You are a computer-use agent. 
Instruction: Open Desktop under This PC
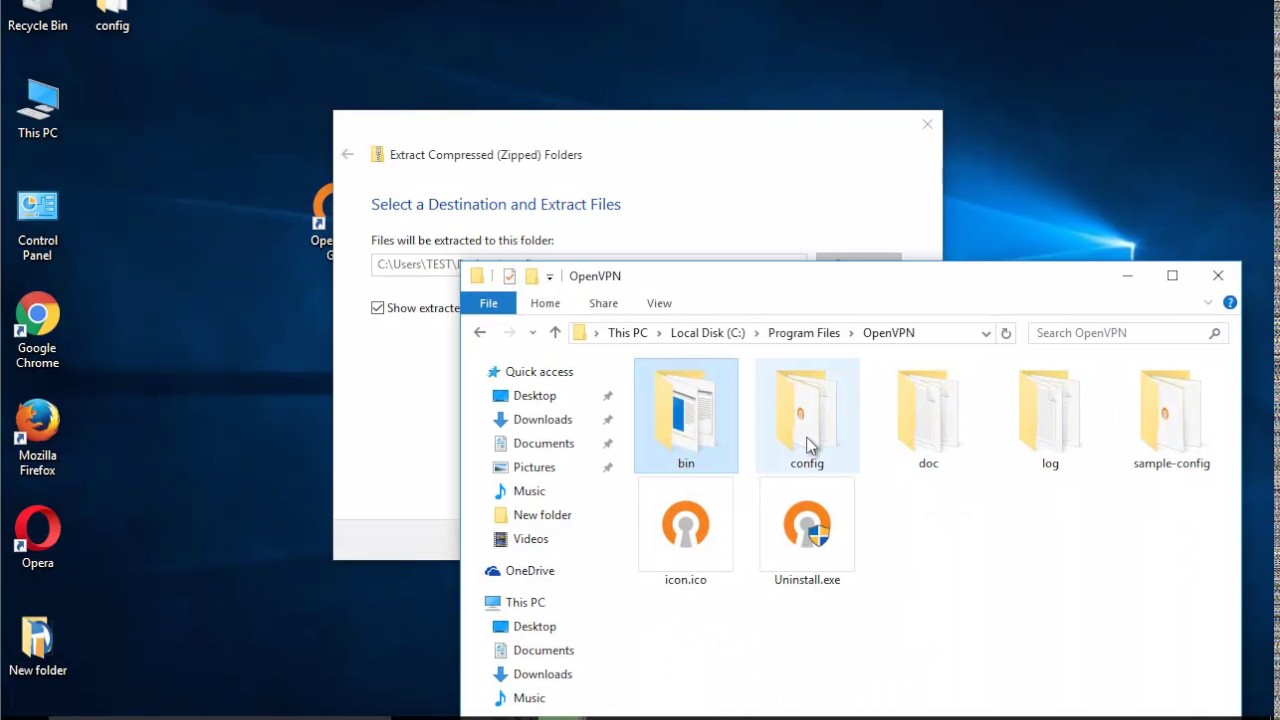pos(534,627)
